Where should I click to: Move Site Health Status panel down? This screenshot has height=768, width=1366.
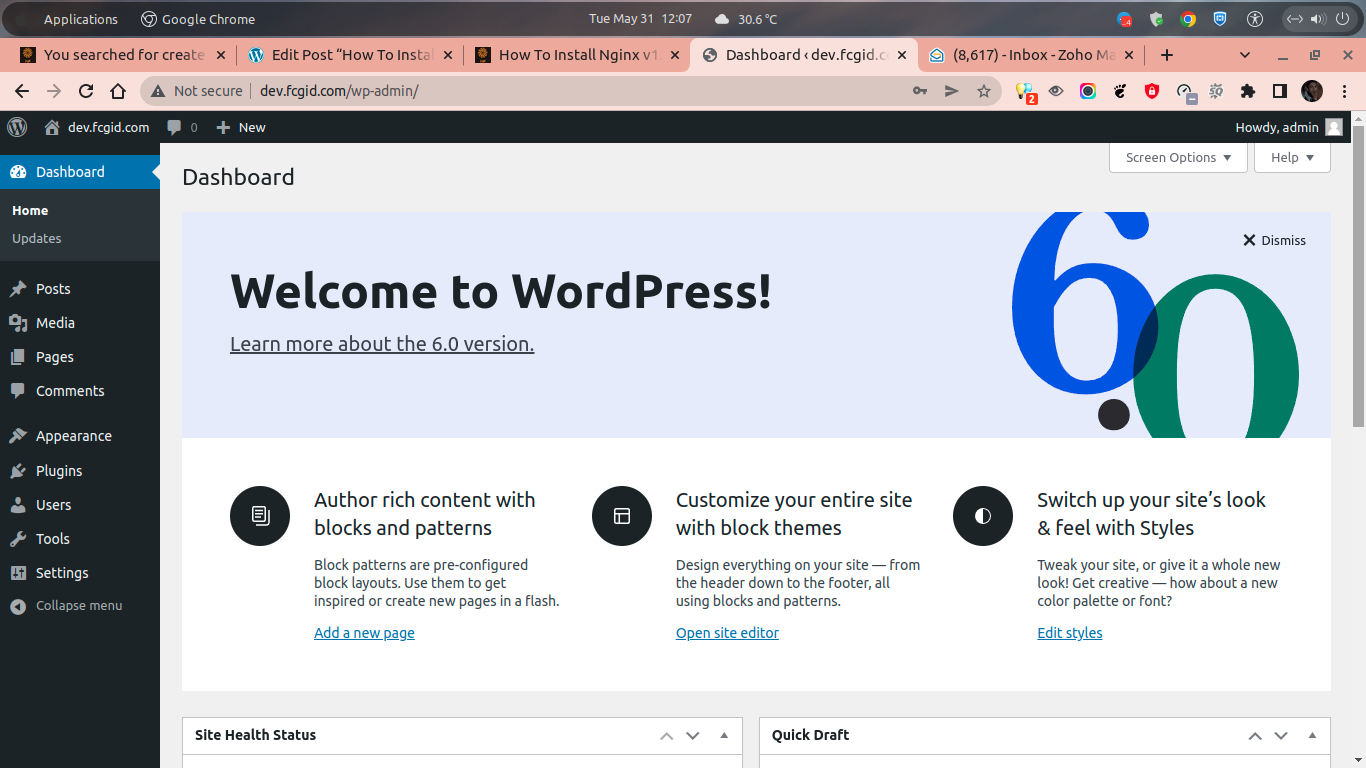693,736
